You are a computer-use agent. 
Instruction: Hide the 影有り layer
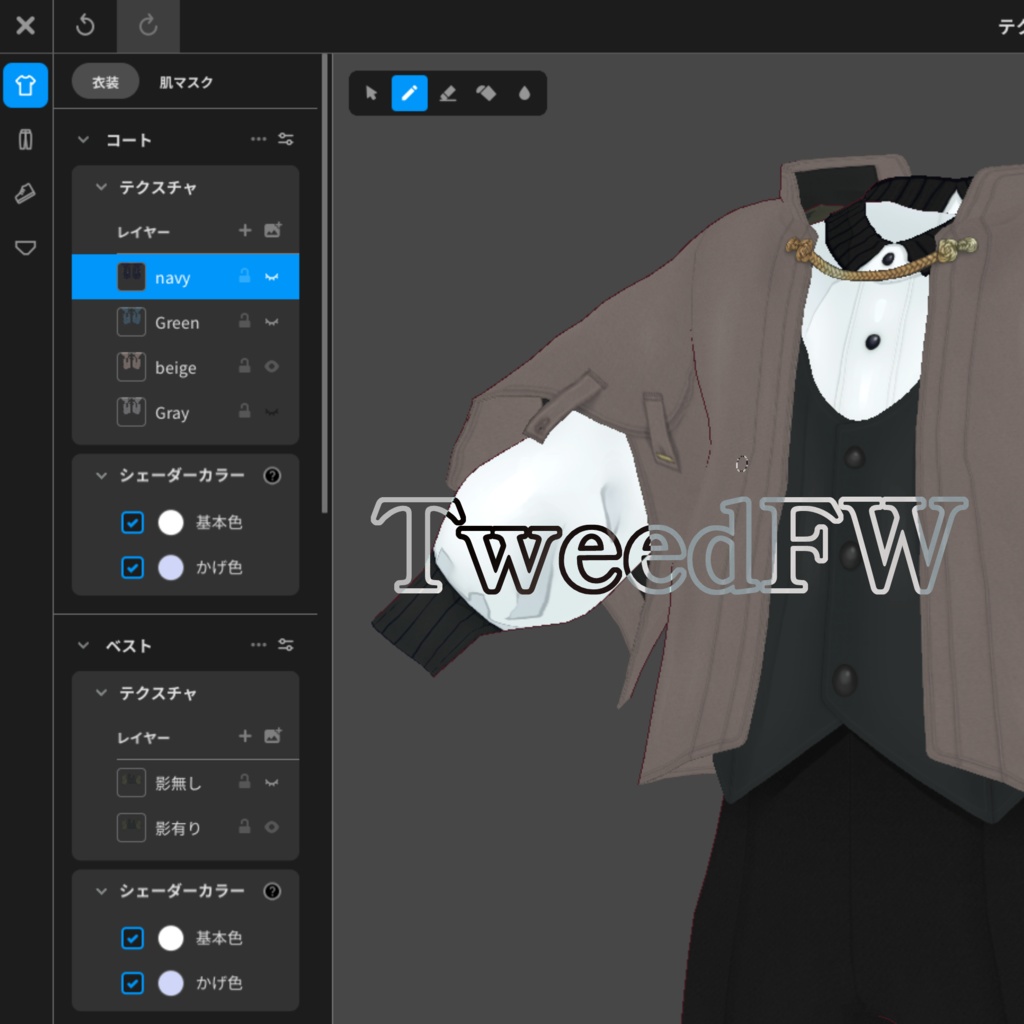[272, 827]
